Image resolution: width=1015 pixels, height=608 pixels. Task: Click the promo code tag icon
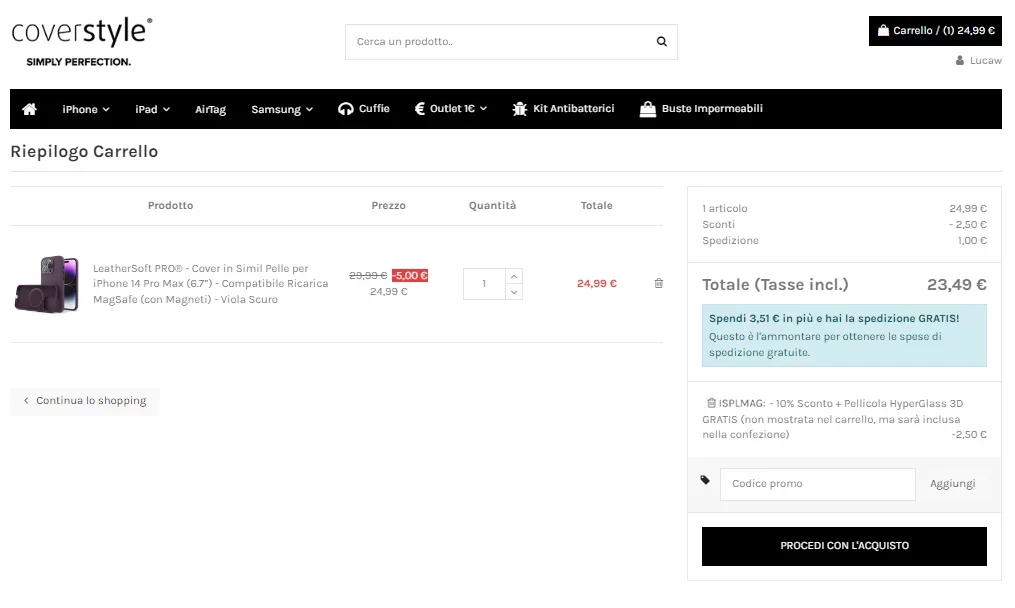pyautogui.click(x=705, y=480)
